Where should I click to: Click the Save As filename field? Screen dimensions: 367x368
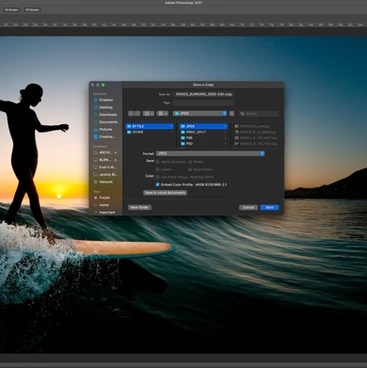203,94
